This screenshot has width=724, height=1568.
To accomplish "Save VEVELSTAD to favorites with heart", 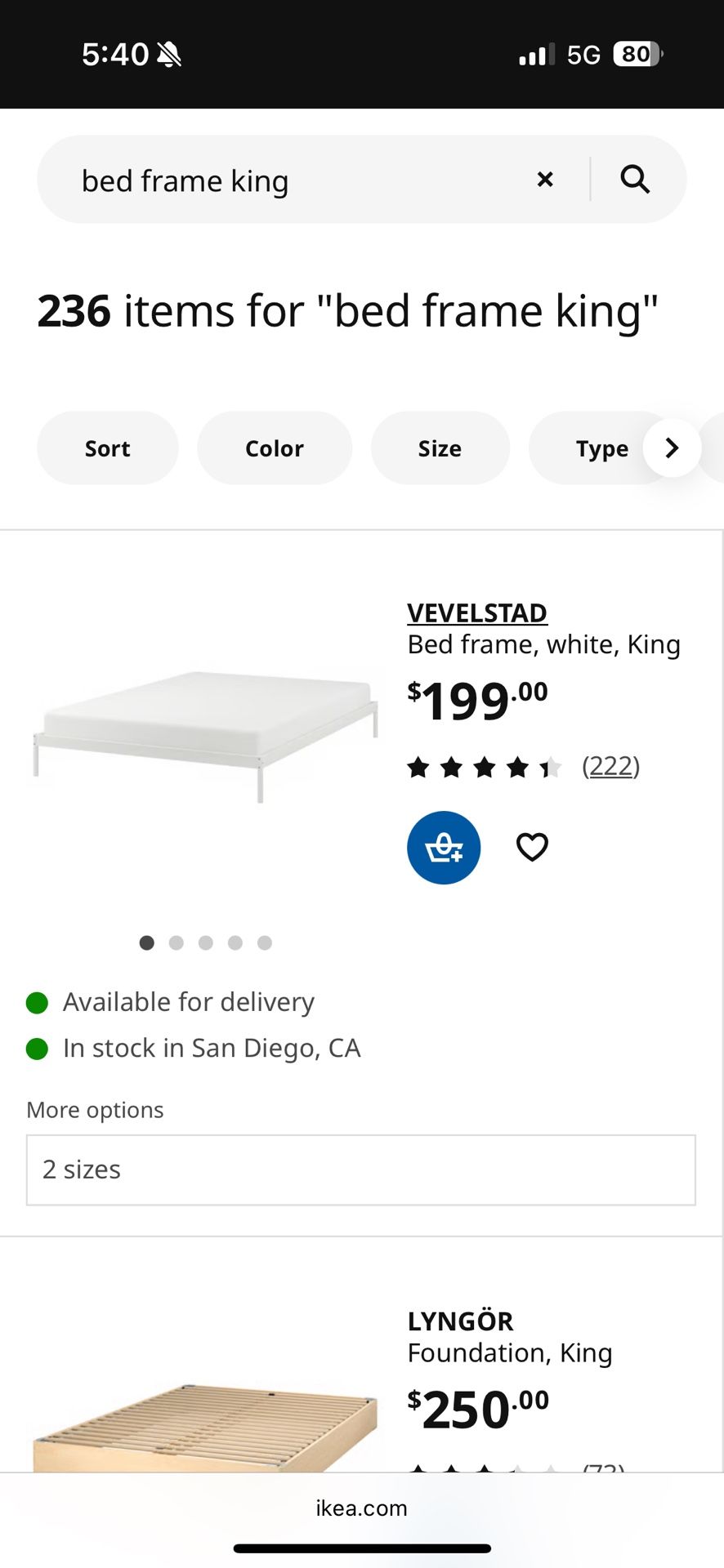I will [532, 848].
